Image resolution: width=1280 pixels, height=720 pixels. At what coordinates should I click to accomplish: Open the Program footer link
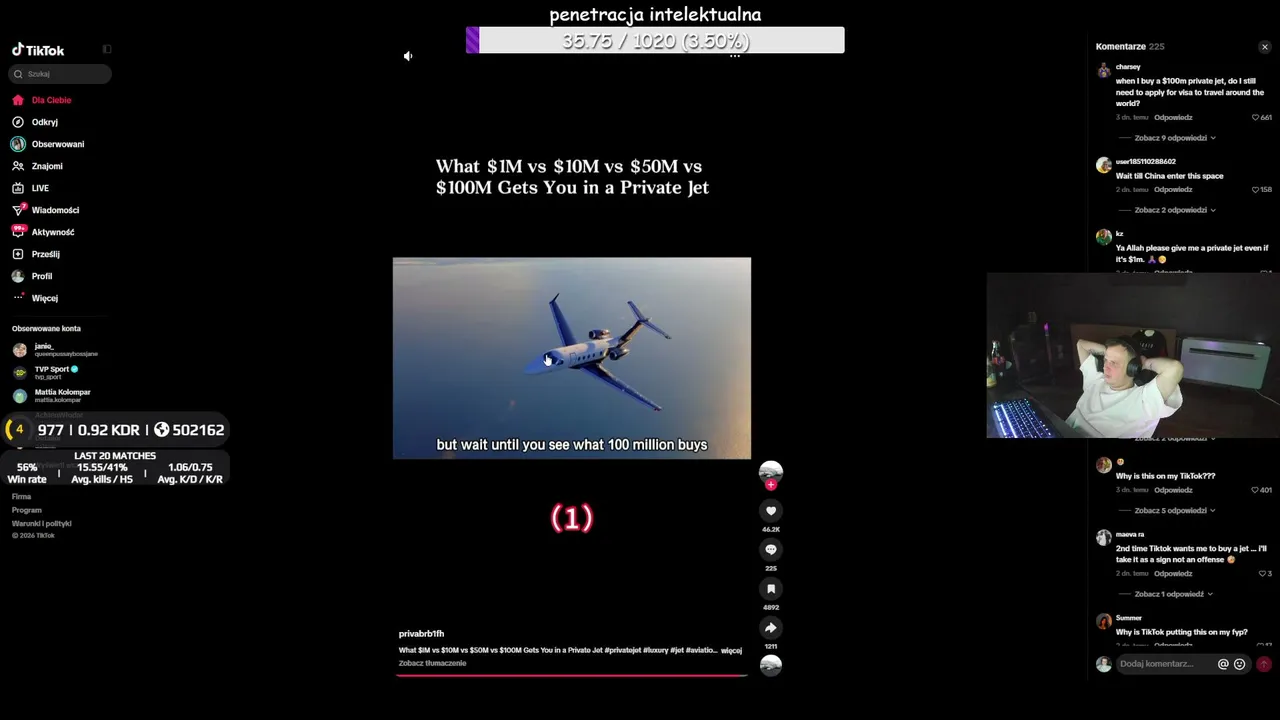point(27,510)
